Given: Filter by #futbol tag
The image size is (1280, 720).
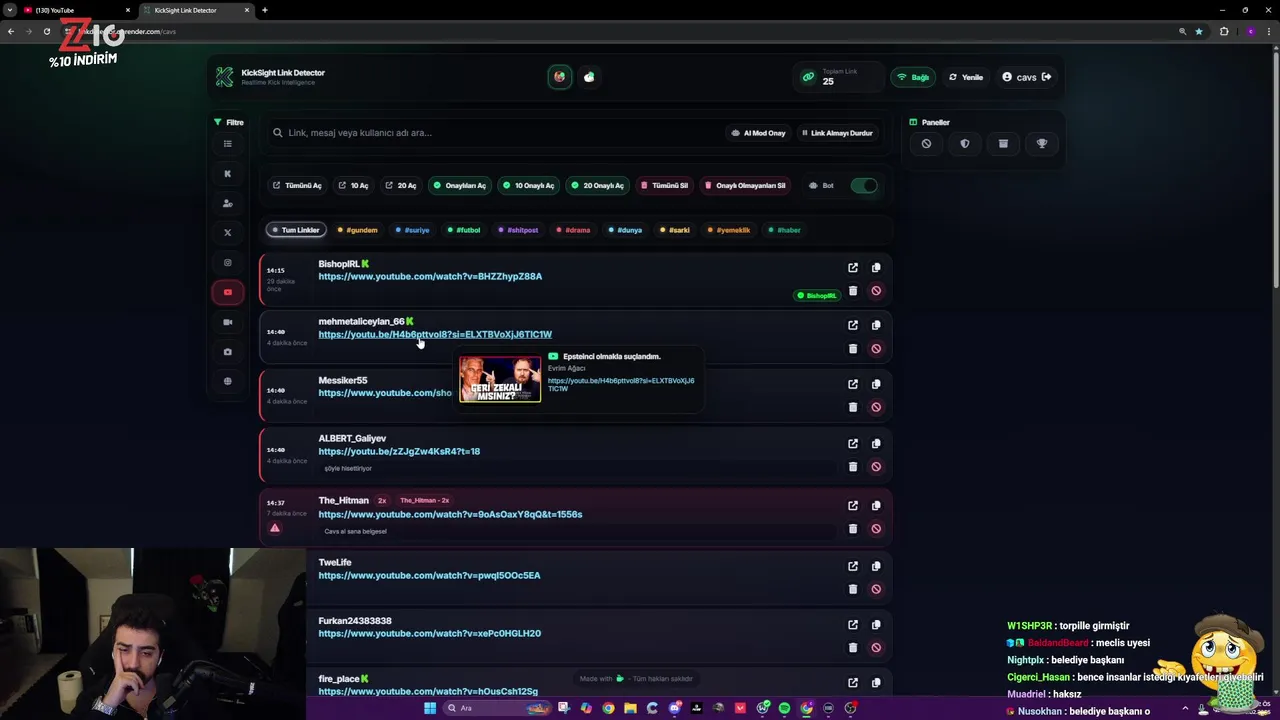Looking at the screenshot, I should (x=464, y=230).
